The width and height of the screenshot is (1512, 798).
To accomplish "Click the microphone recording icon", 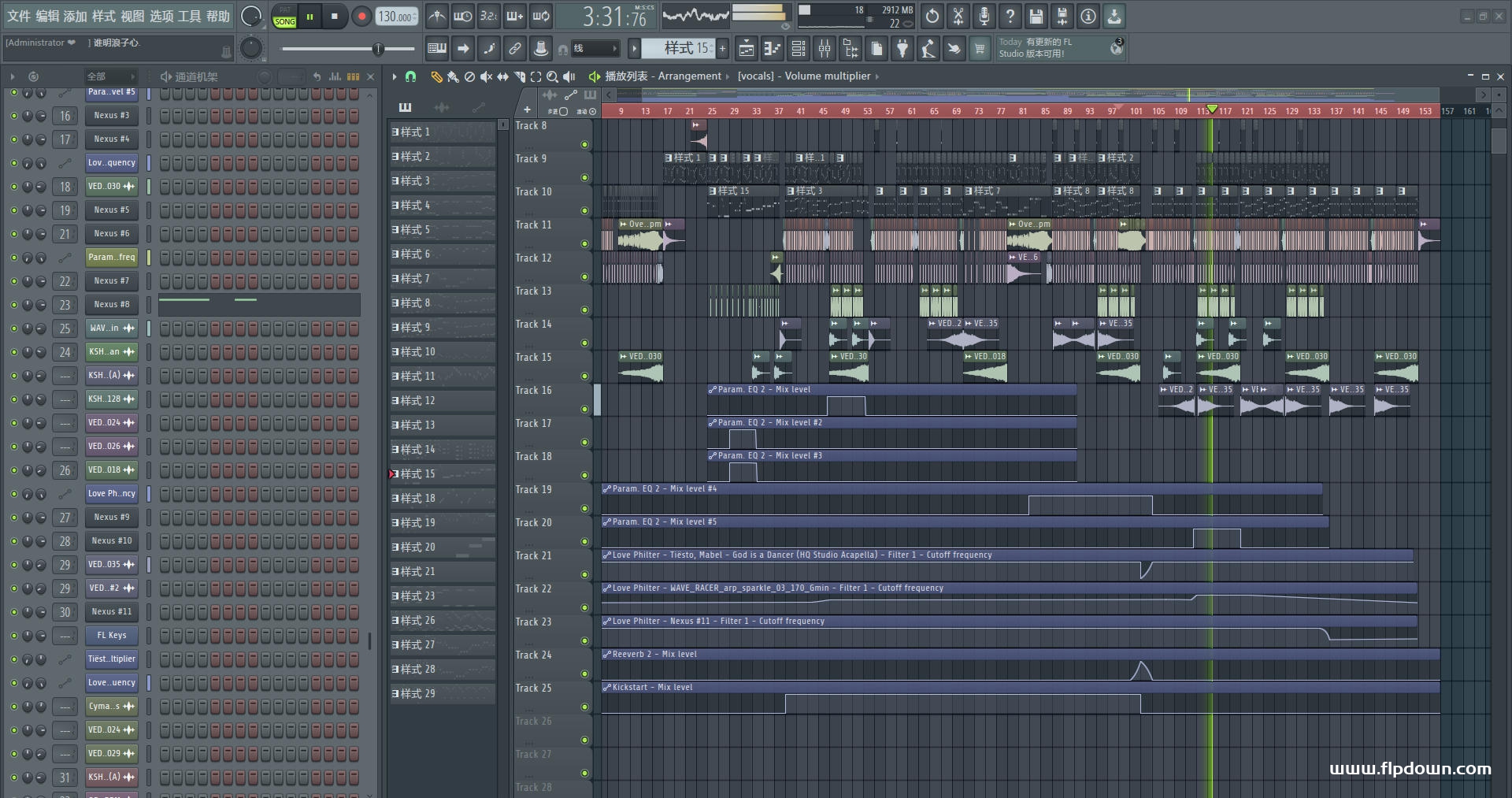I will pyautogui.click(x=984, y=16).
